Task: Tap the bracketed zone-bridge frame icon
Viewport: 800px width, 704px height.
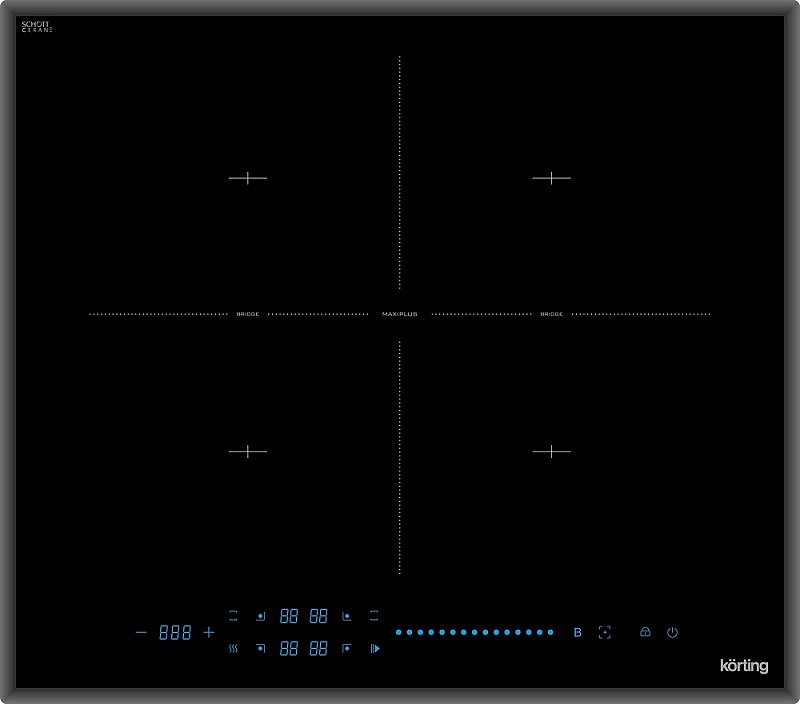Action: click(x=604, y=631)
